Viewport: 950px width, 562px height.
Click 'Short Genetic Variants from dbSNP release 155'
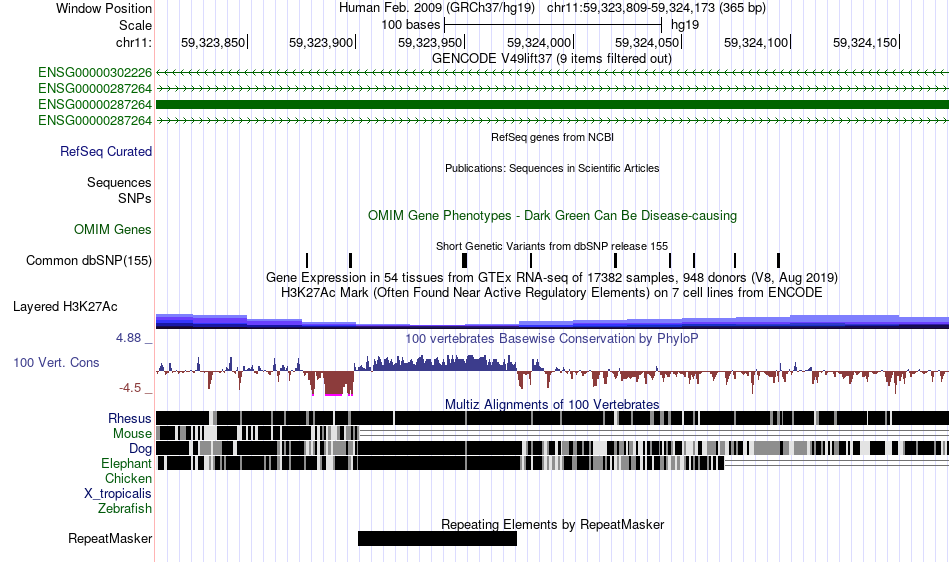[552, 246]
